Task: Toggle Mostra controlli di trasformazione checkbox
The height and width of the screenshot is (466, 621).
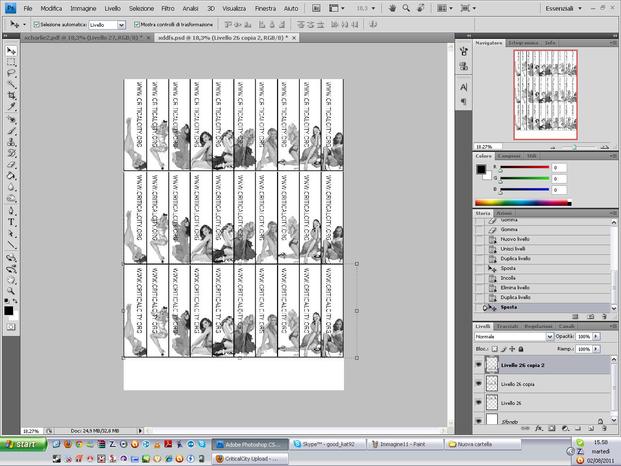Action: point(137,25)
